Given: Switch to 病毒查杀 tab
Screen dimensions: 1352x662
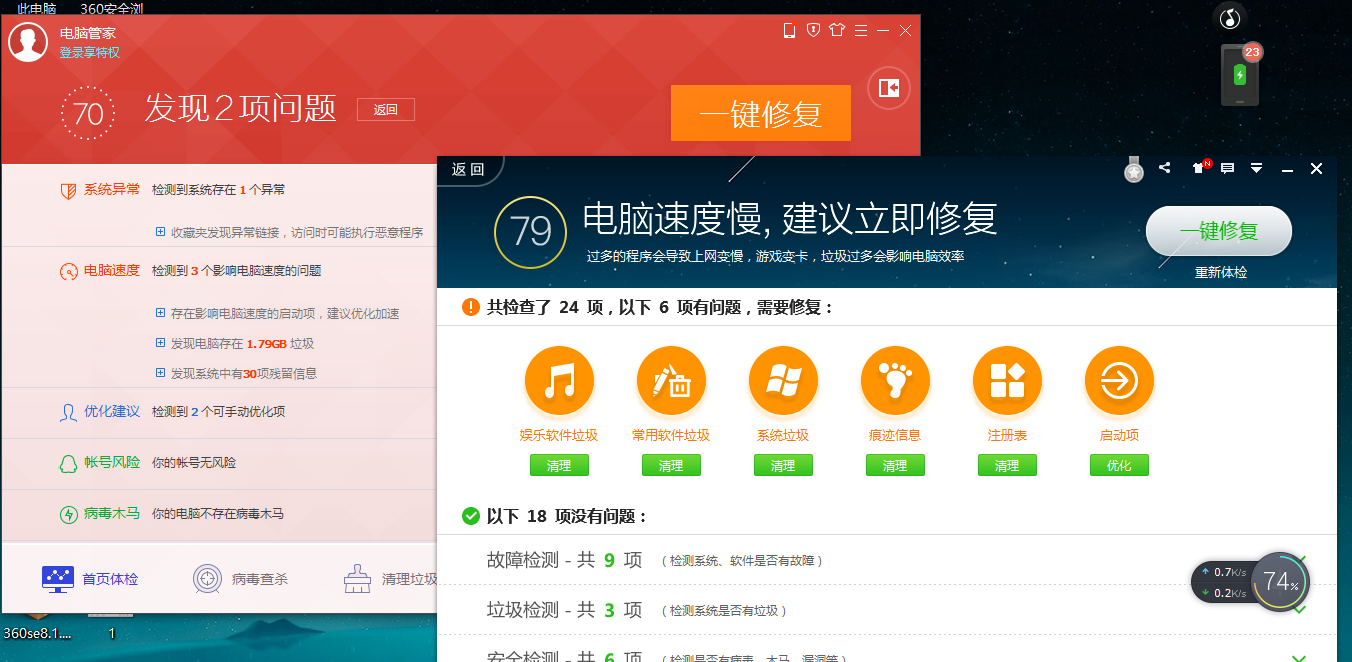Looking at the screenshot, I should pos(240,578).
